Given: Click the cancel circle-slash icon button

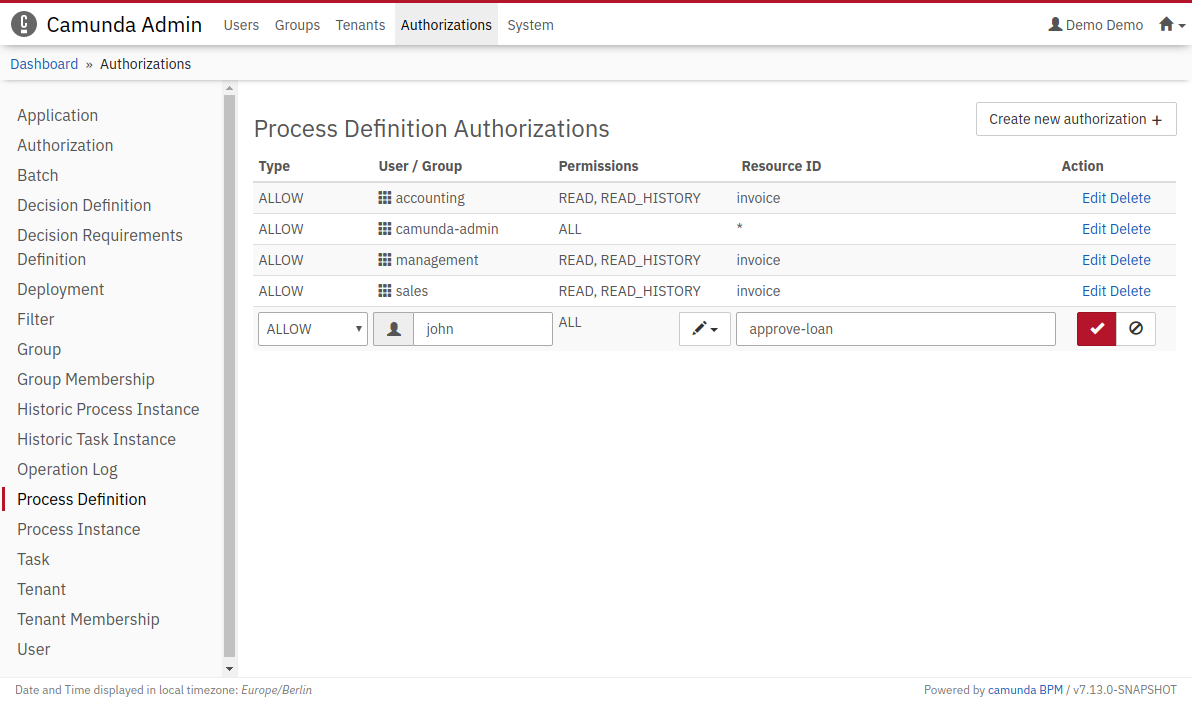Looking at the screenshot, I should pos(1136,329).
